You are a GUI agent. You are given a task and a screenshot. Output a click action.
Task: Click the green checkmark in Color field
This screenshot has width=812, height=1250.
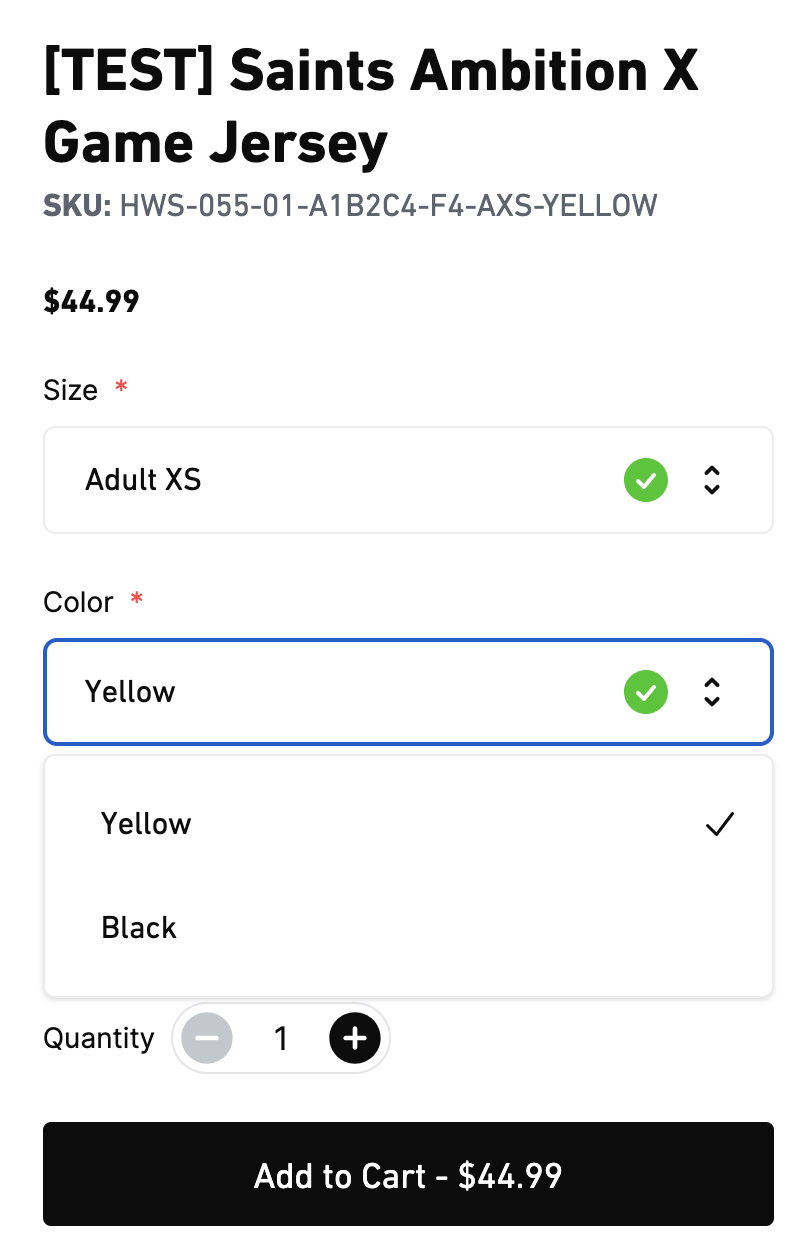point(646,692)
